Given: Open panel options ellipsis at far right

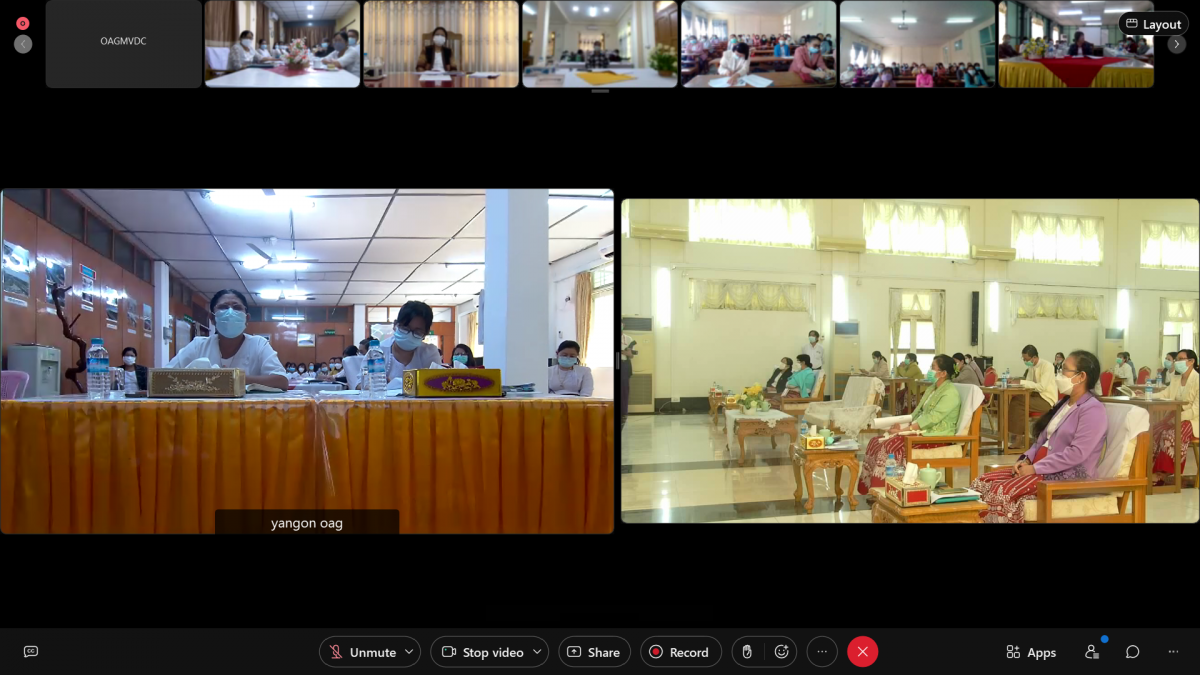Looking at the screenshot, I should [1173, 652].
